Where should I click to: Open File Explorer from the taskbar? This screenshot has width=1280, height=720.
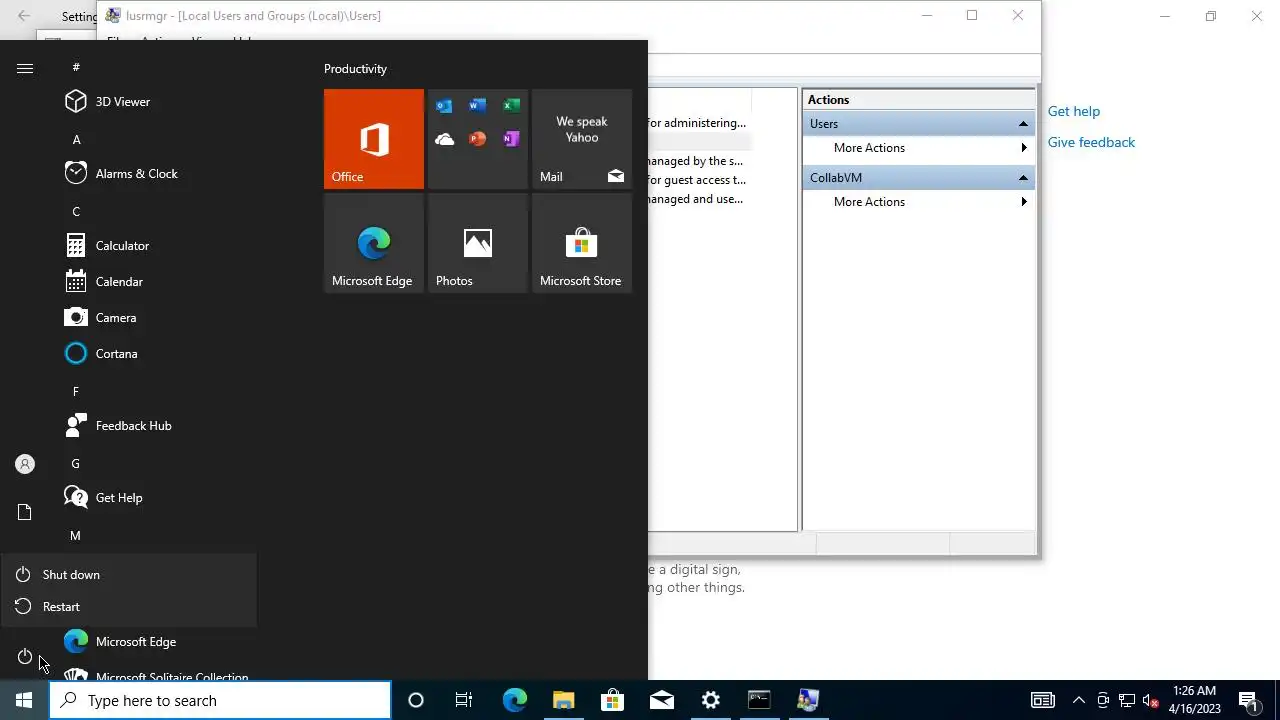563,700
